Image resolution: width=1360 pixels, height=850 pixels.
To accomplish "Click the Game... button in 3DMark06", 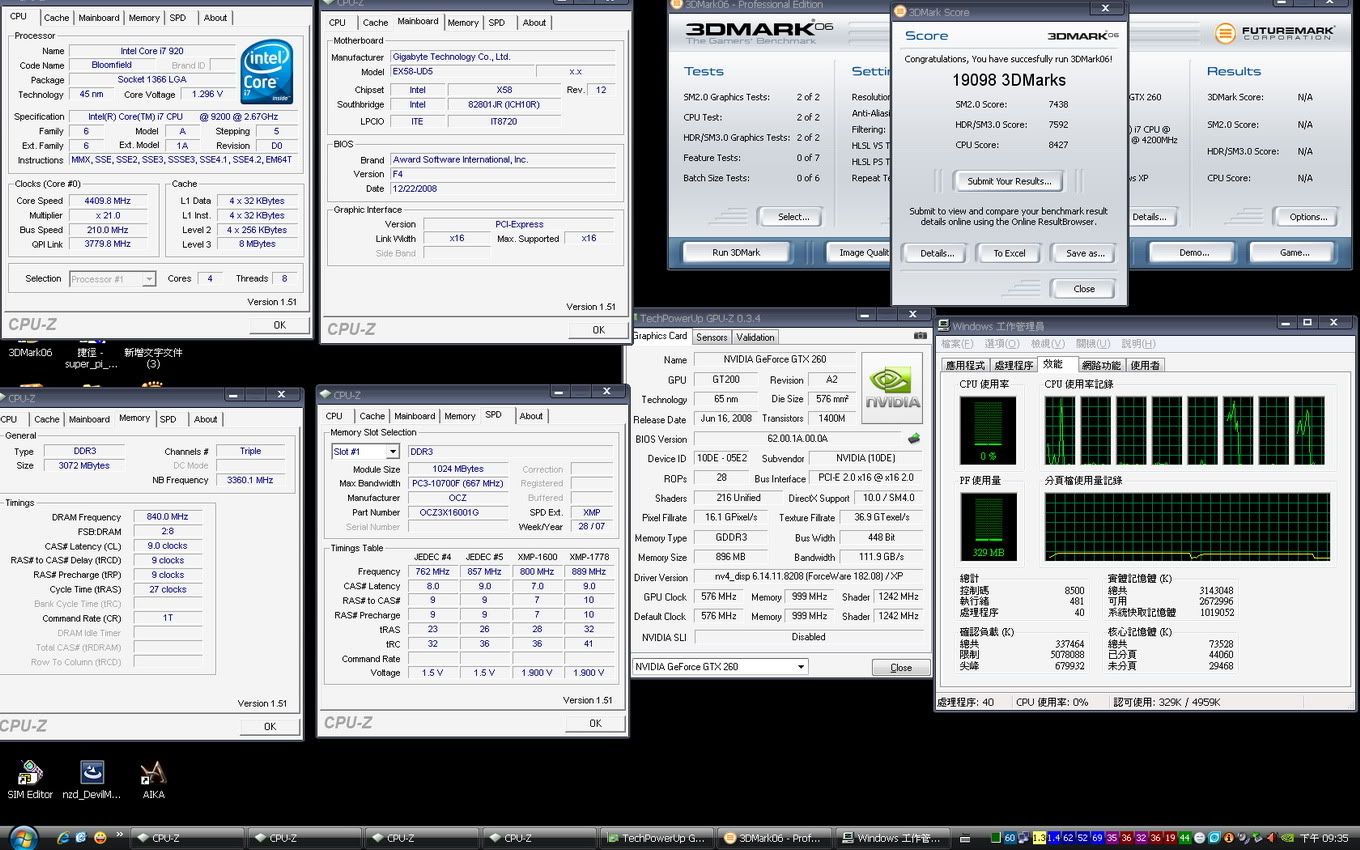I will pos(1295,252).
